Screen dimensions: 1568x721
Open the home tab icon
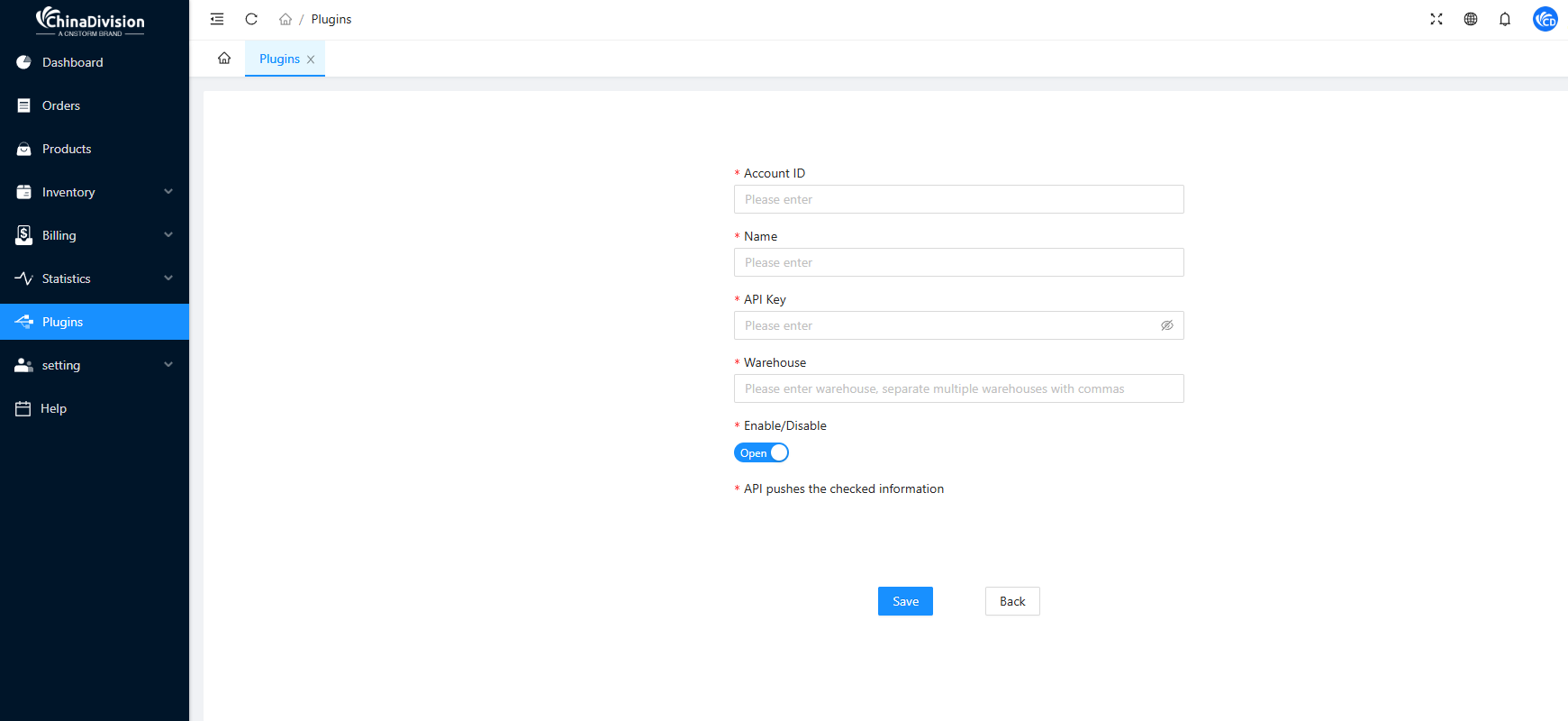coord(224,59)
